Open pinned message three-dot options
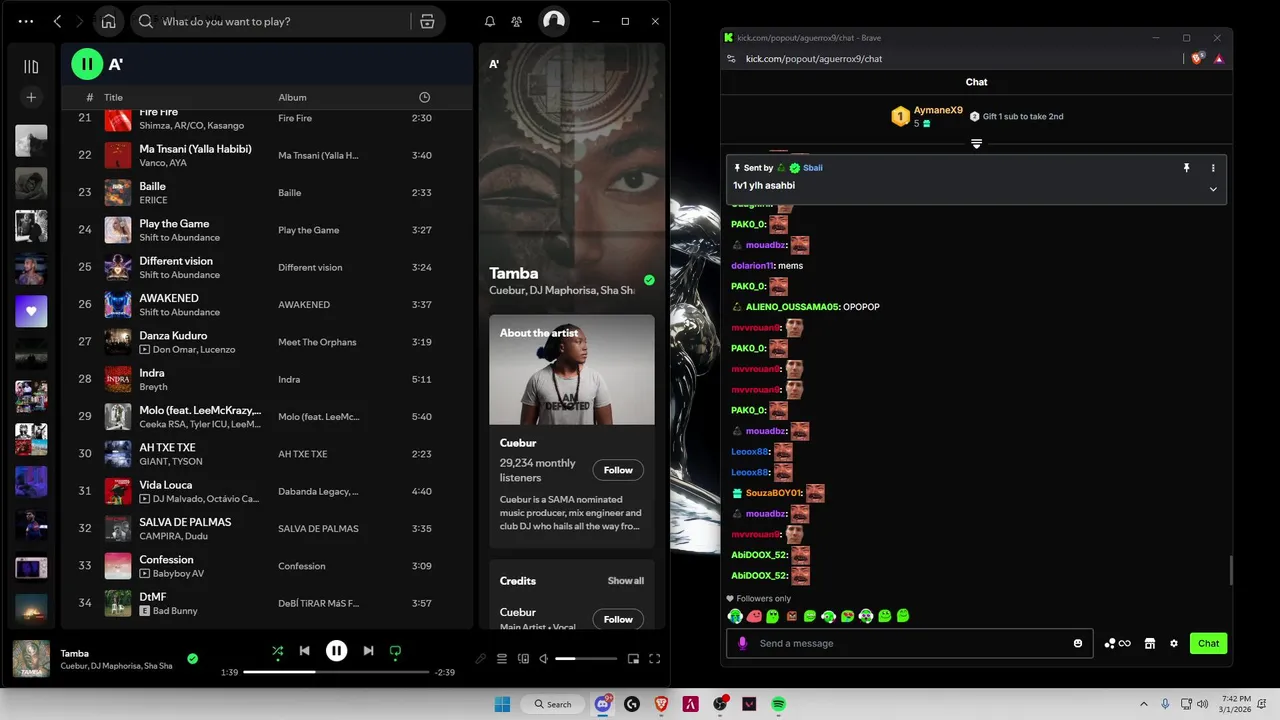 pos(1213,168)
